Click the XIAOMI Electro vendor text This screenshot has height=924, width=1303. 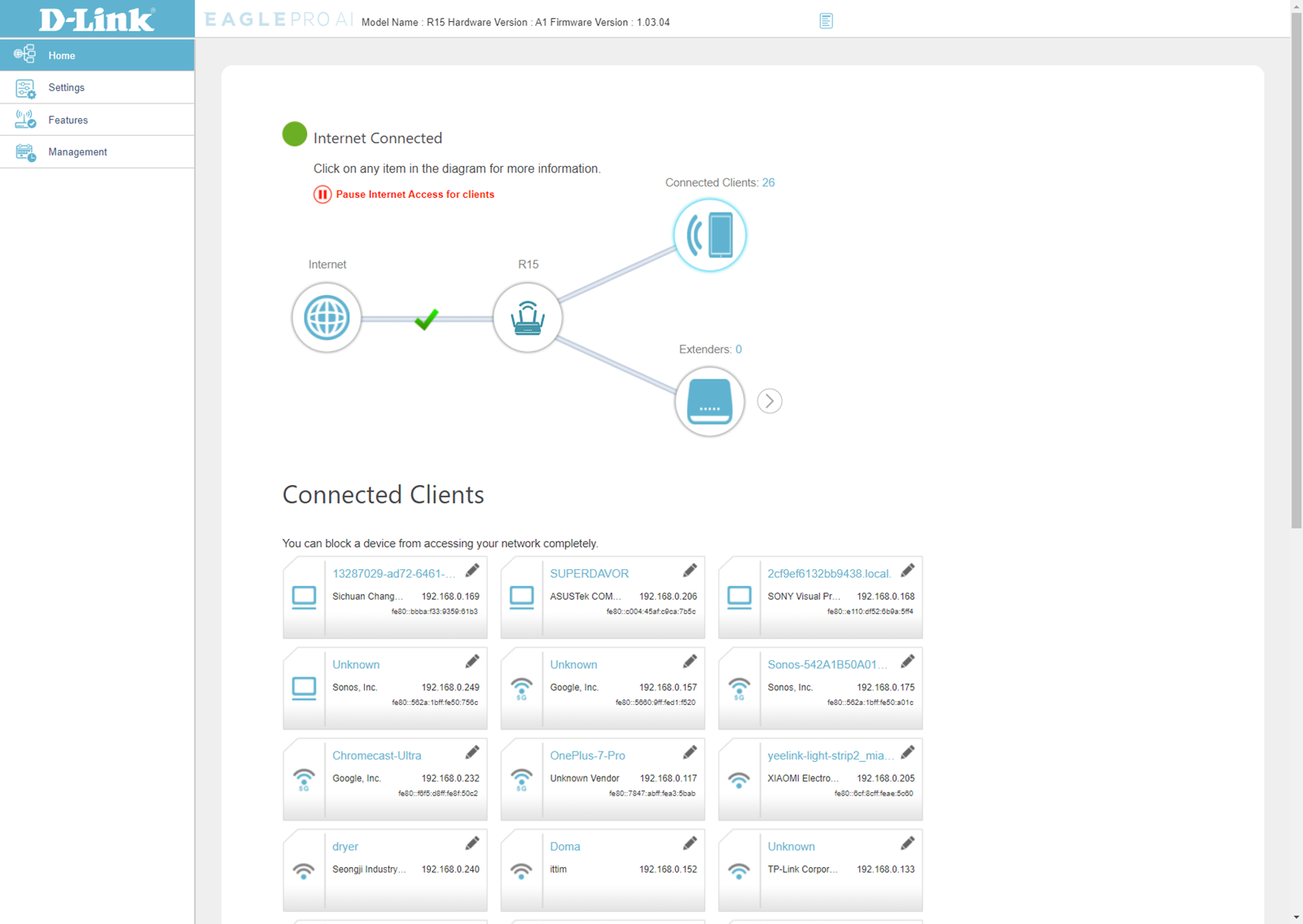803,779
